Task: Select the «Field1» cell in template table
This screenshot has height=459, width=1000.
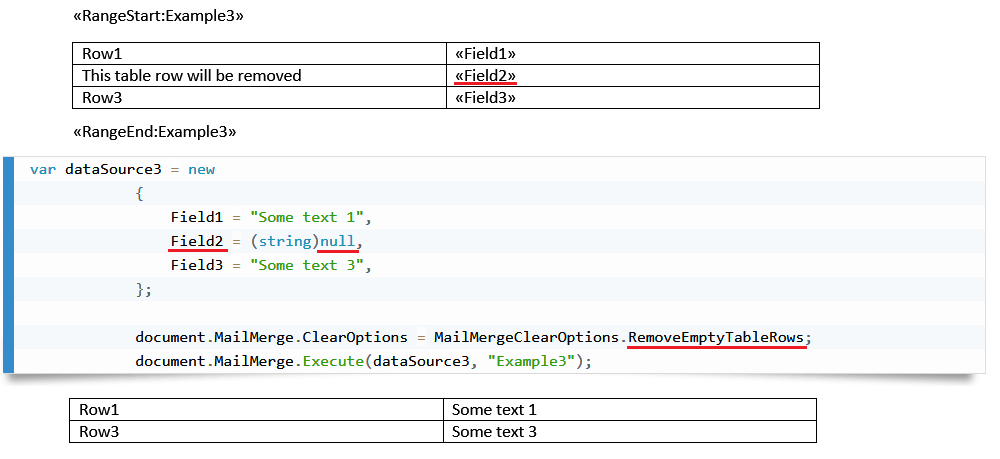Action: tap(485, 54)
